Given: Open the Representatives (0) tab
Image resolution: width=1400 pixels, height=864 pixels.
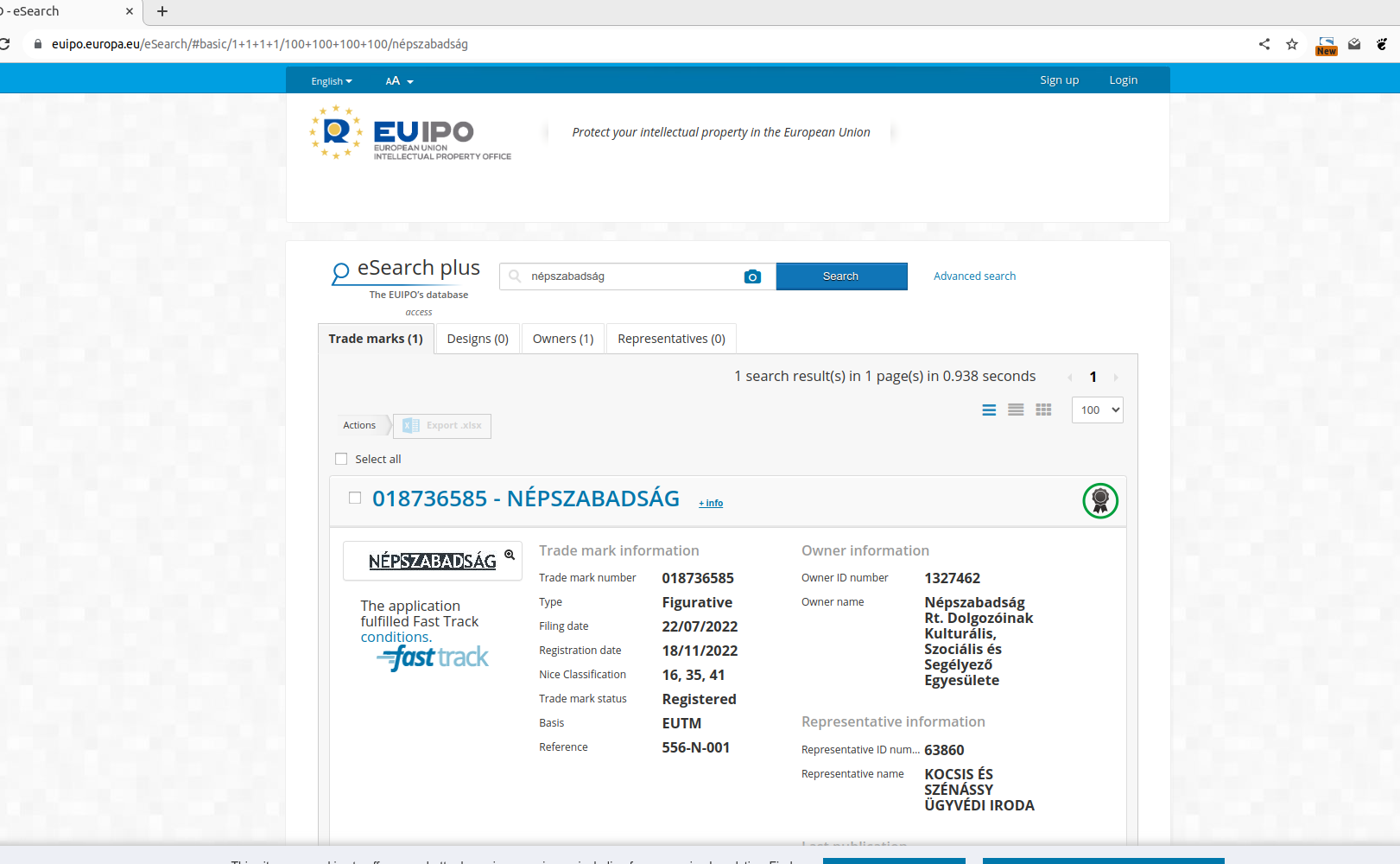Looking at the screenshot, I should (671, 339).
